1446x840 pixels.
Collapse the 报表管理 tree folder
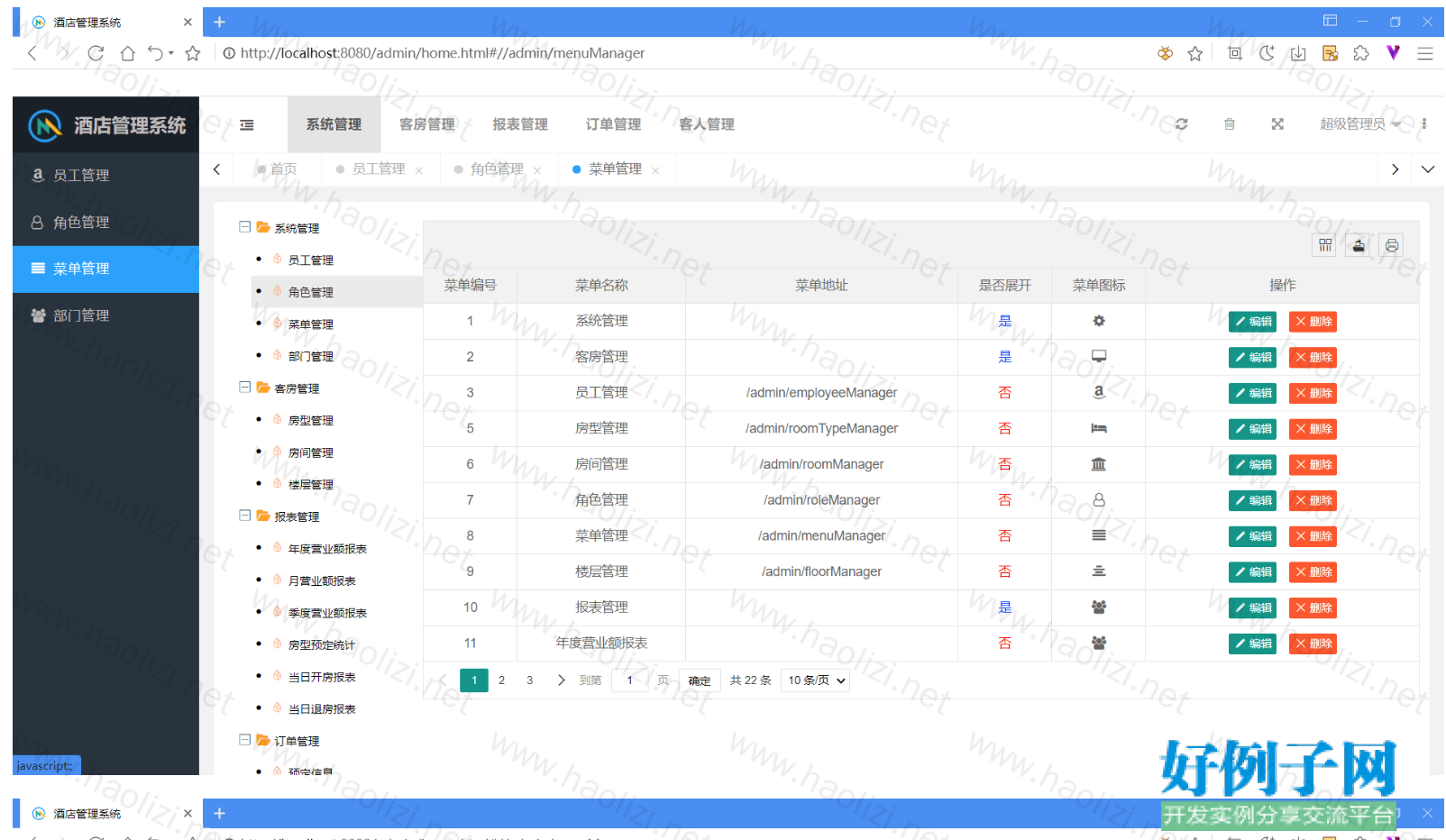(244, 516)
